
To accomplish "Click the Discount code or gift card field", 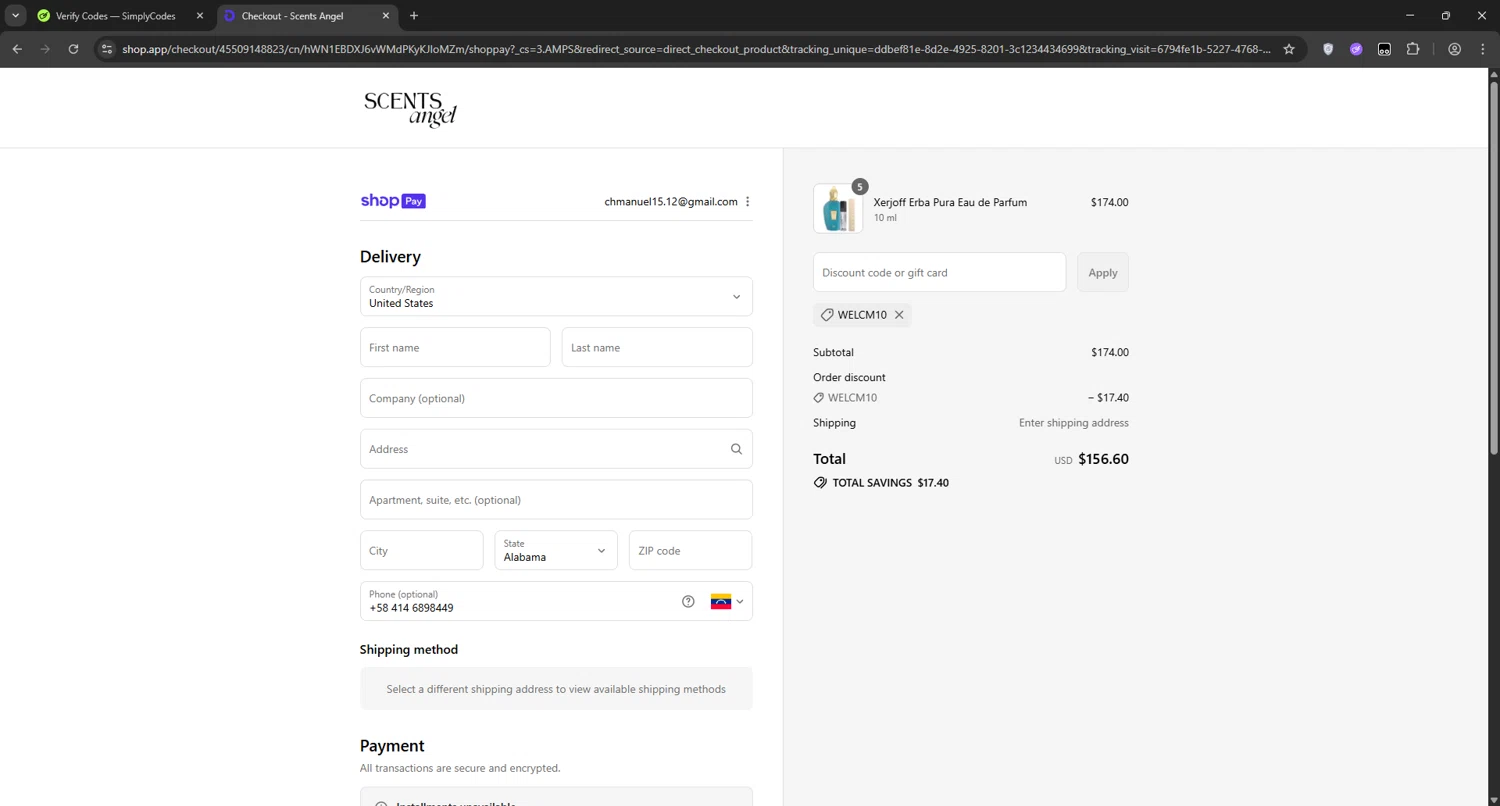I will click(x=940, y=272).
